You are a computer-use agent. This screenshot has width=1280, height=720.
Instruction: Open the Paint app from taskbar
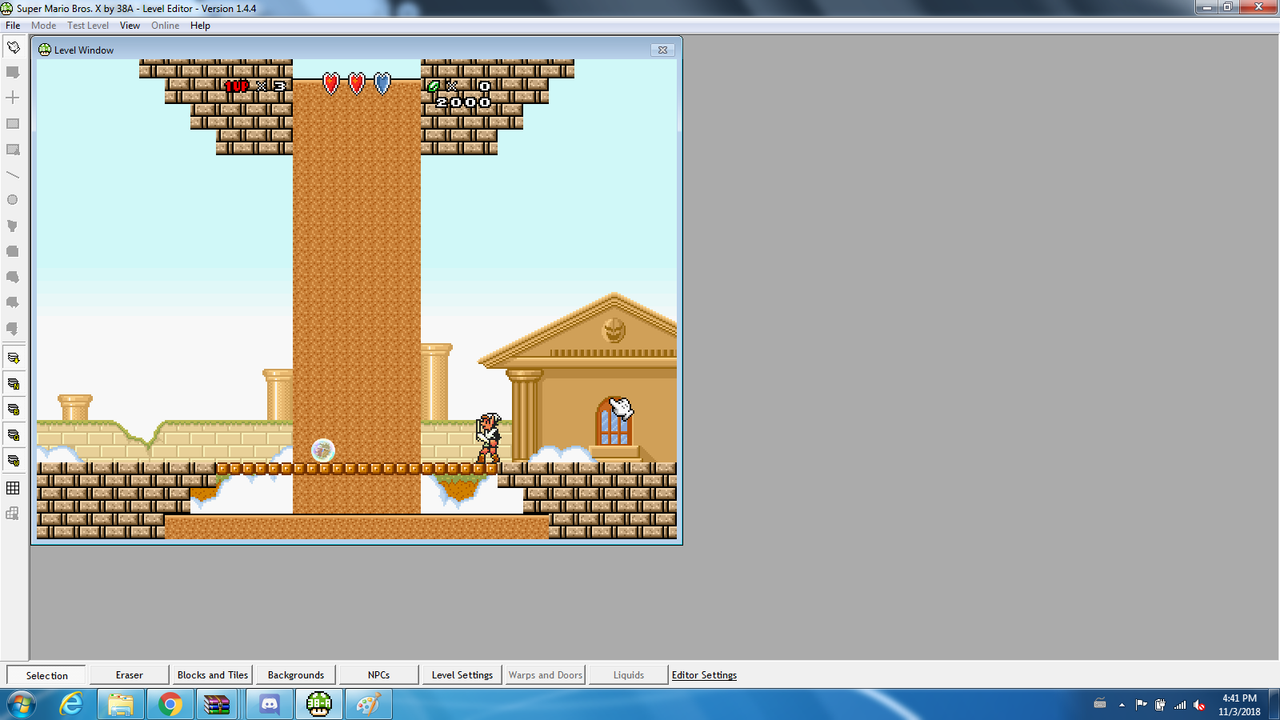tap(368, 704)
